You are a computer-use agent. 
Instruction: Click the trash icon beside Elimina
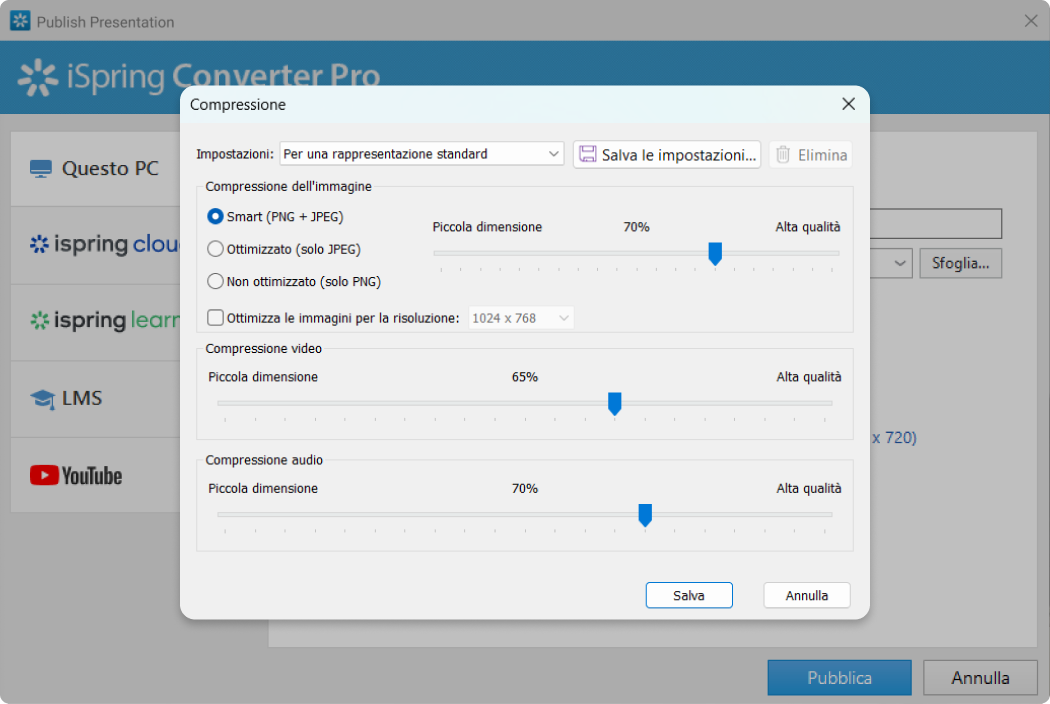783,155
